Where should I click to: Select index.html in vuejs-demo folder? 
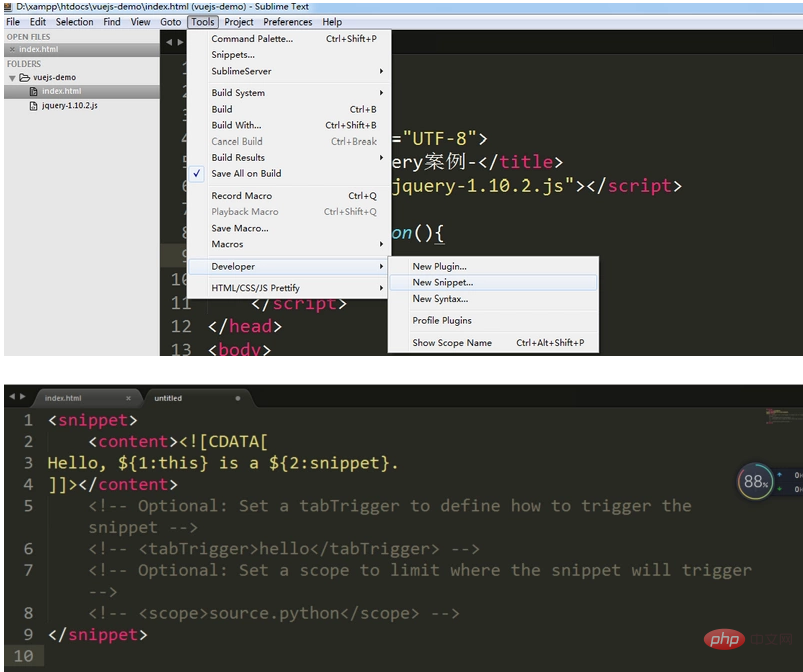[82, 91]
